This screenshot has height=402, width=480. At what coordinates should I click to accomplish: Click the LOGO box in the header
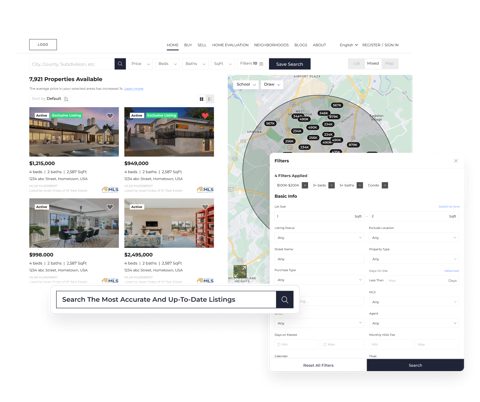(x=43, y=45)
